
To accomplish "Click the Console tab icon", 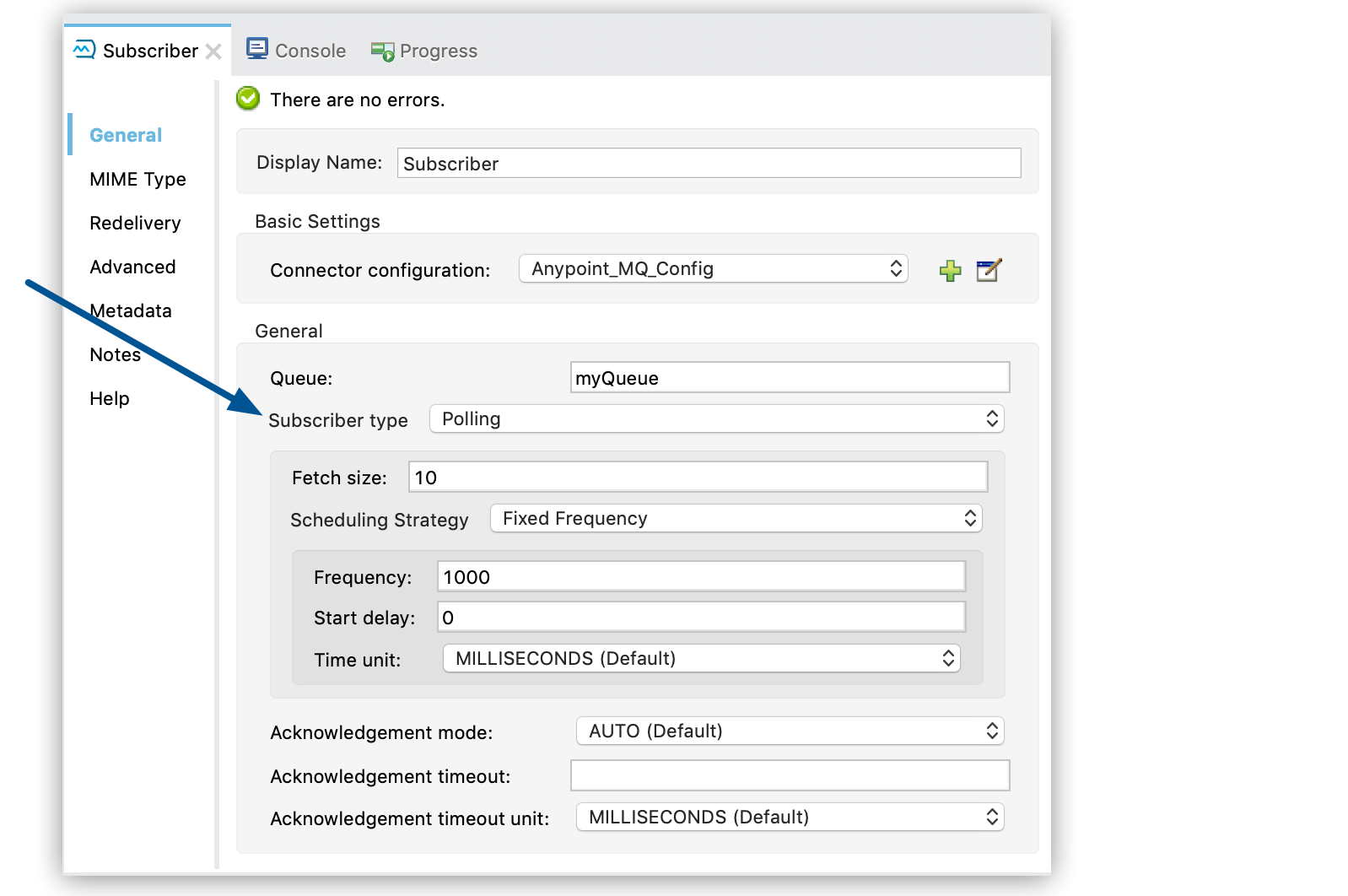I will tap(256, 49).
